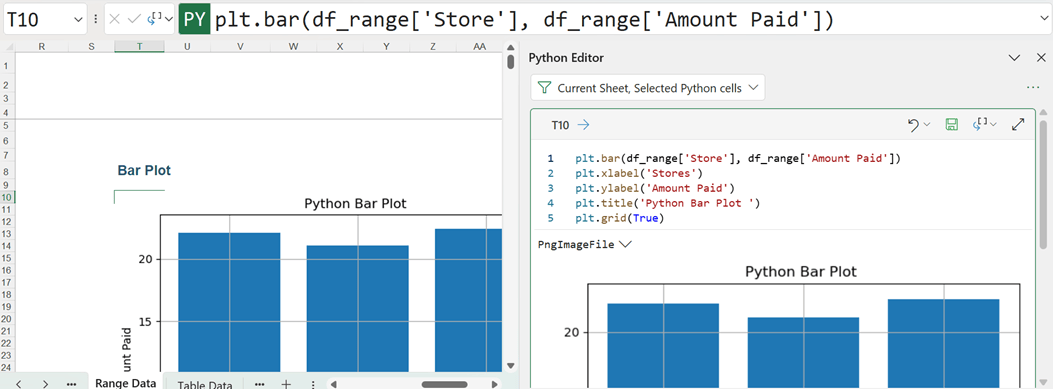Image resolution: width=1053 pixels, height=389 pixels.
Task: Confirm formula entry with the checkmark
Action: click(134, 19)
